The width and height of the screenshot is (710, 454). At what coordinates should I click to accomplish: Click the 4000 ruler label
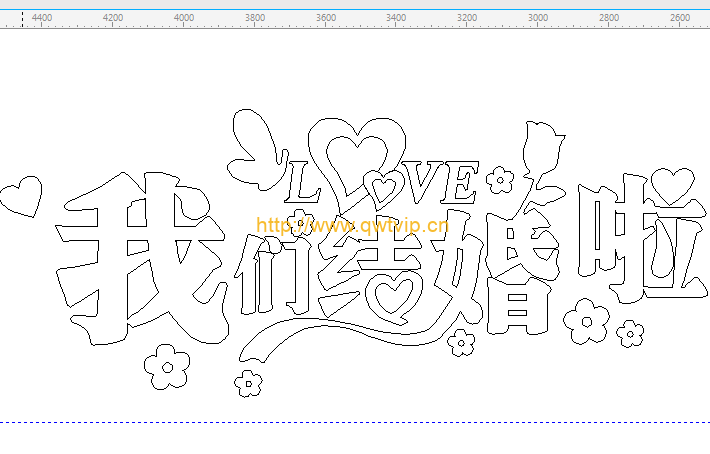click(184, 18)
